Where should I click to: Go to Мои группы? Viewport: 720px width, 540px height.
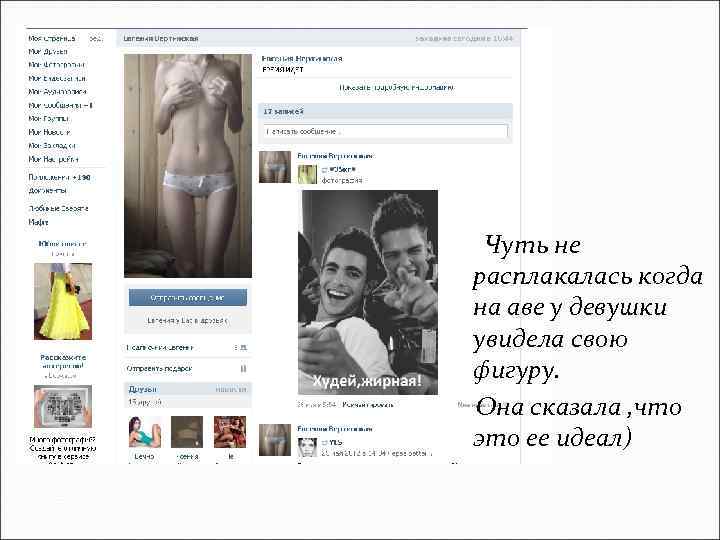tap(48, 118)
